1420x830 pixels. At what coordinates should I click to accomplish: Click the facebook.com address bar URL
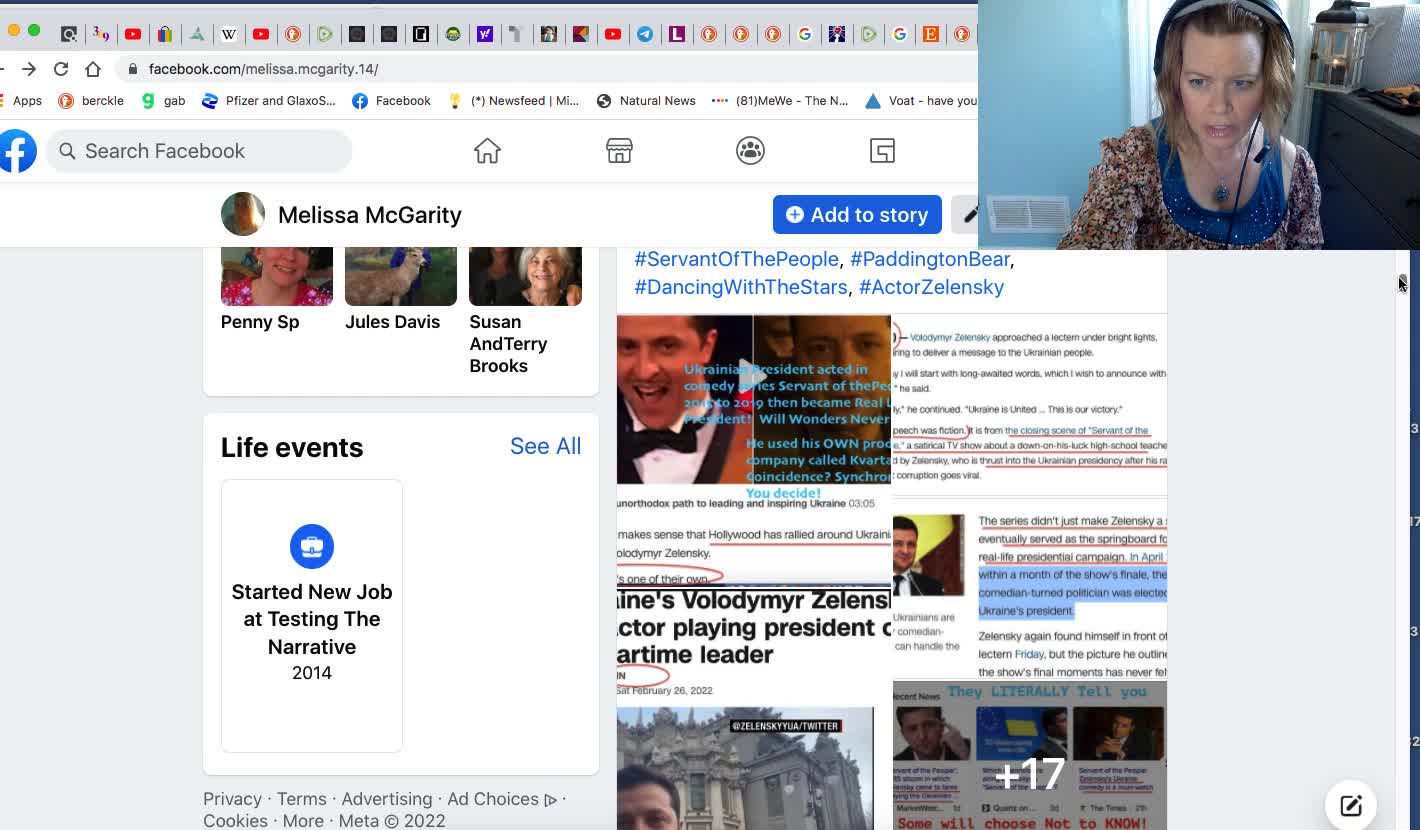coord(263,69)
